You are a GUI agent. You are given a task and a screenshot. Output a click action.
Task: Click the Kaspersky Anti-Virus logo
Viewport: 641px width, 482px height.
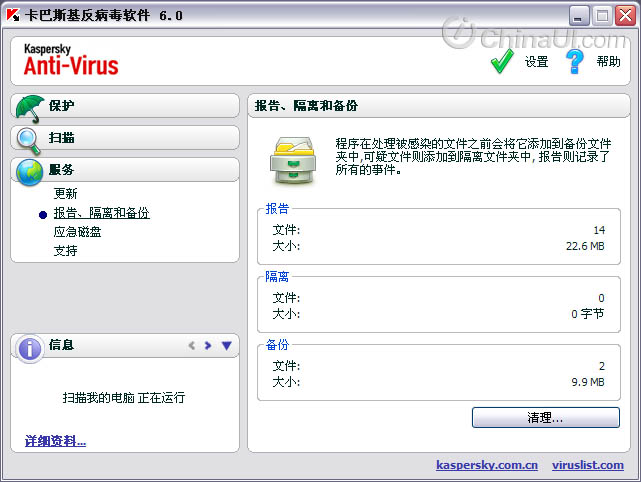coord(71,61)
